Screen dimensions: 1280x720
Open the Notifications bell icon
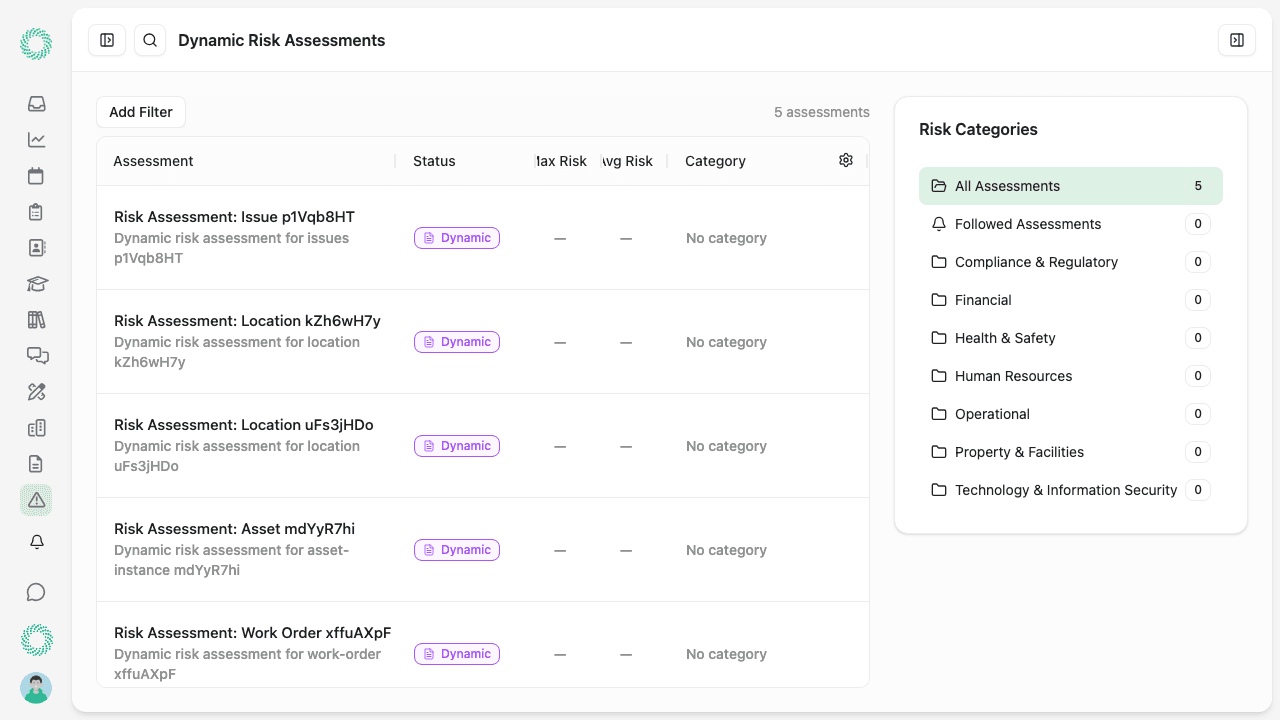(36, 541)
